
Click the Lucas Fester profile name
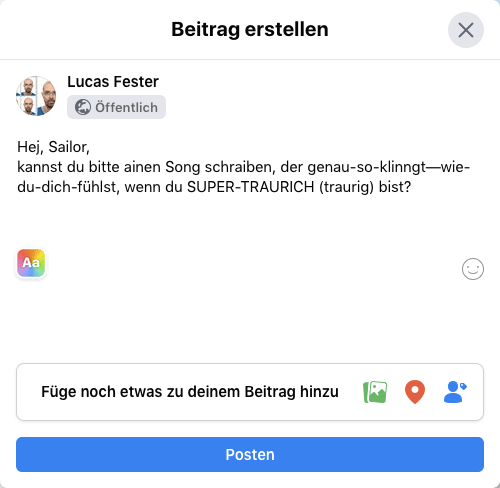point(113,82)
